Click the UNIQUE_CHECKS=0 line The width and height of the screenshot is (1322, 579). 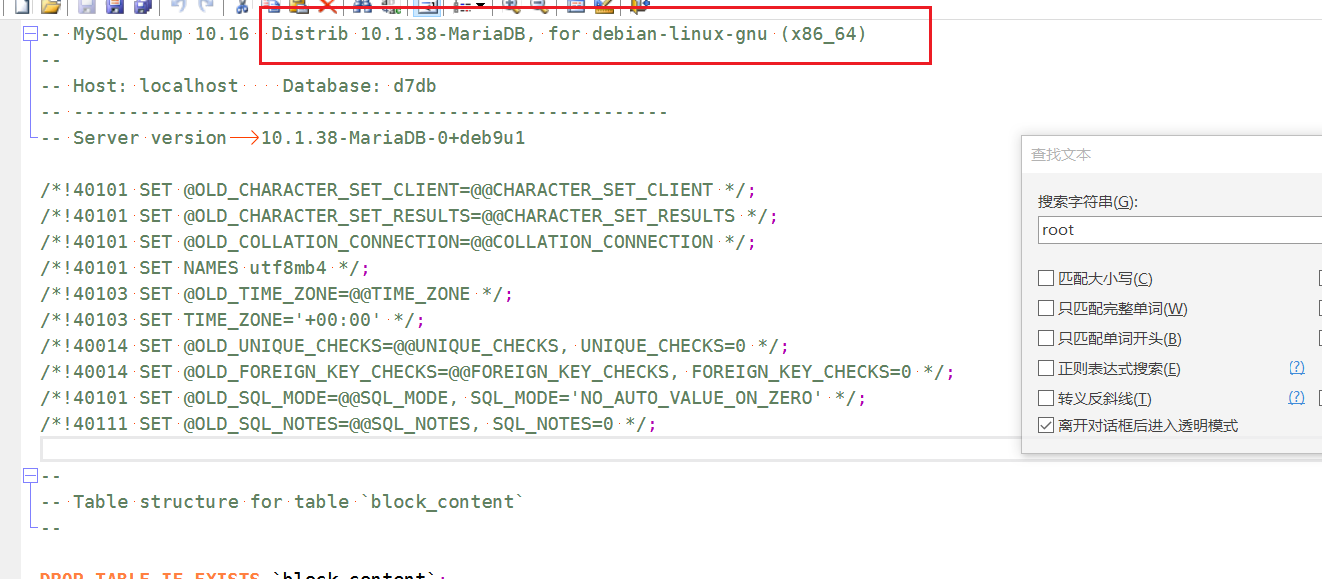[x=415, y=346]
